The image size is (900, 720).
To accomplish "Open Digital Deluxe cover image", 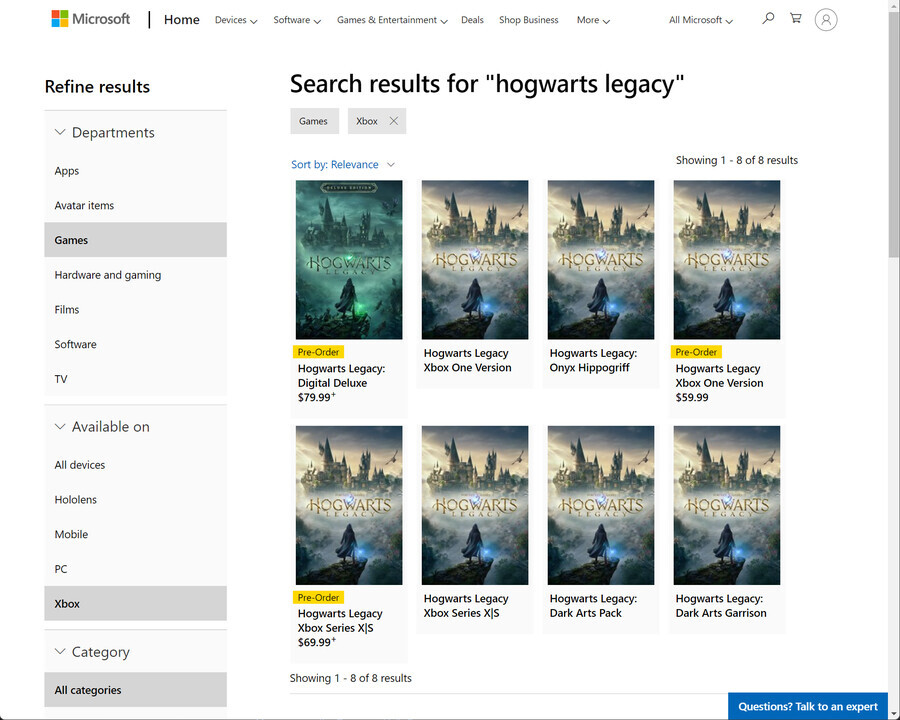I will coord(349,260).
